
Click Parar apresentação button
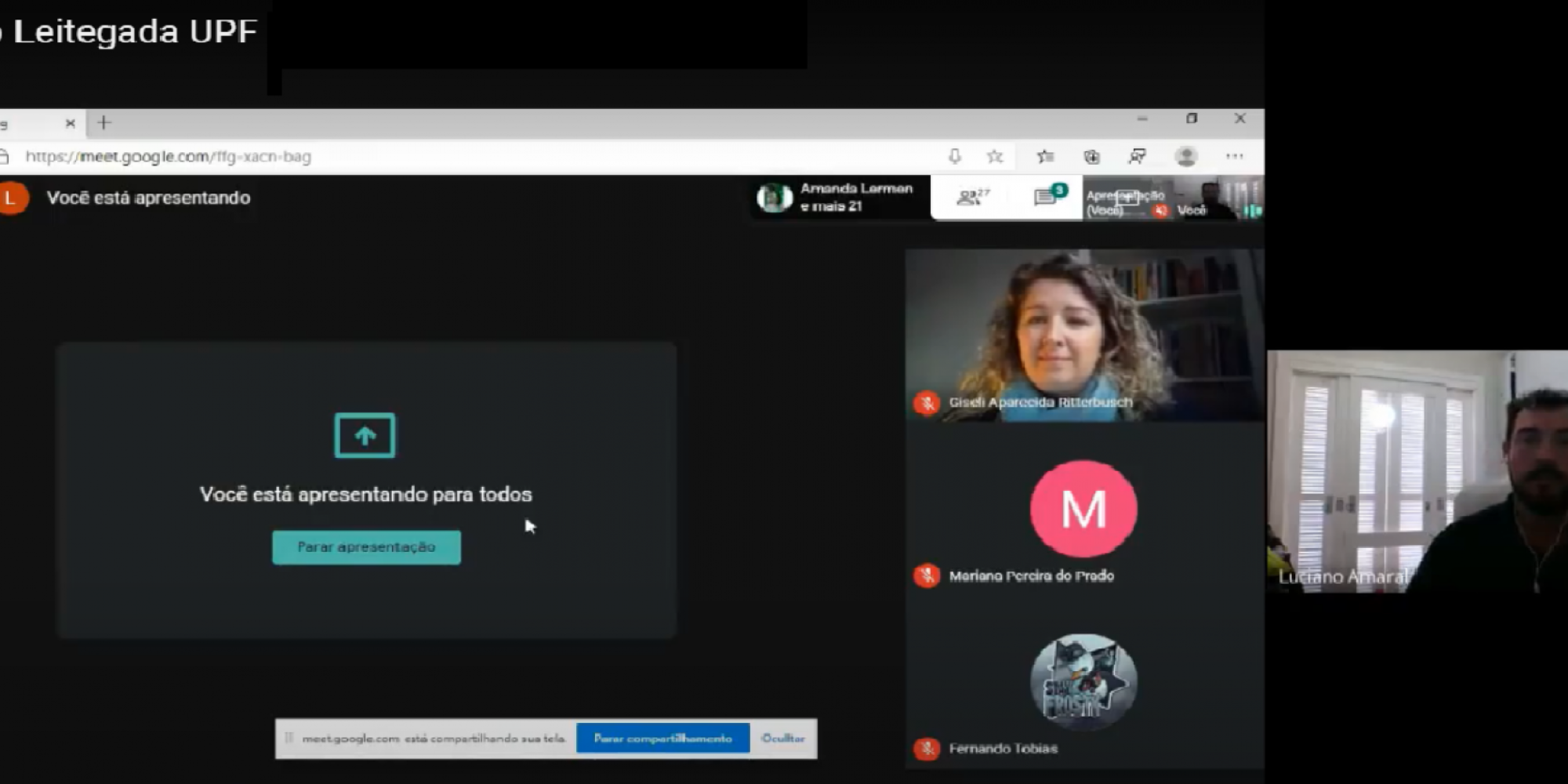point(366,547)
